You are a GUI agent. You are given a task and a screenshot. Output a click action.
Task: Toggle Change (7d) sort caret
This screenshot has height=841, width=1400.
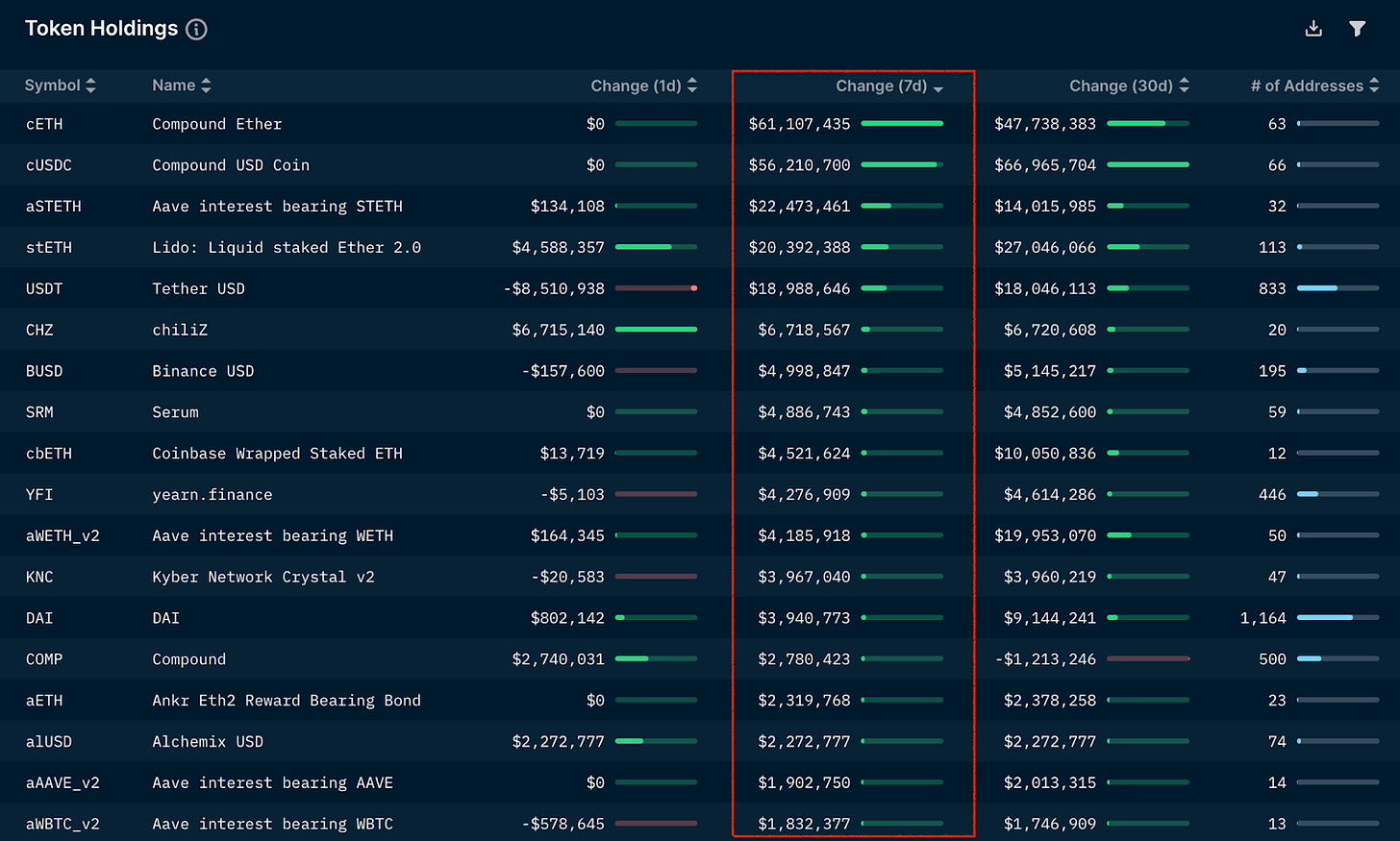pyautogui.click(x=938, y=87)
